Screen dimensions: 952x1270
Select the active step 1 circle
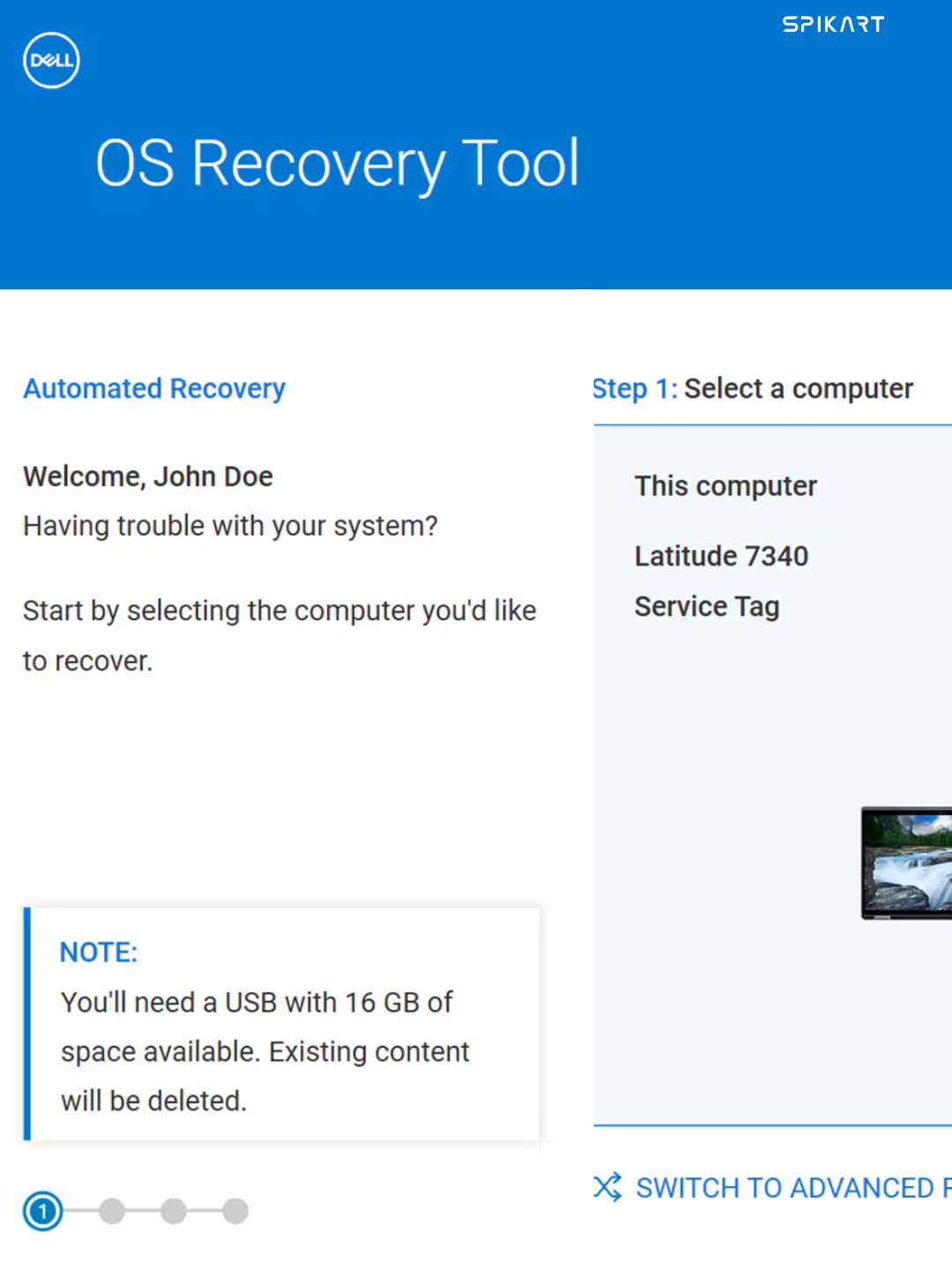pyautogui.click(x=42, y=1211)
